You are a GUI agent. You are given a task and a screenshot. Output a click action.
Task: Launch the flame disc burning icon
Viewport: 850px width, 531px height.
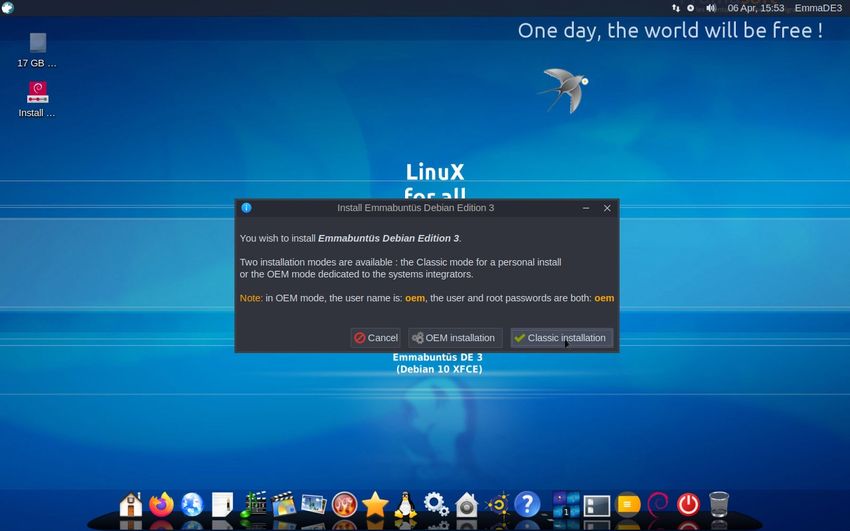pos(344,504)
